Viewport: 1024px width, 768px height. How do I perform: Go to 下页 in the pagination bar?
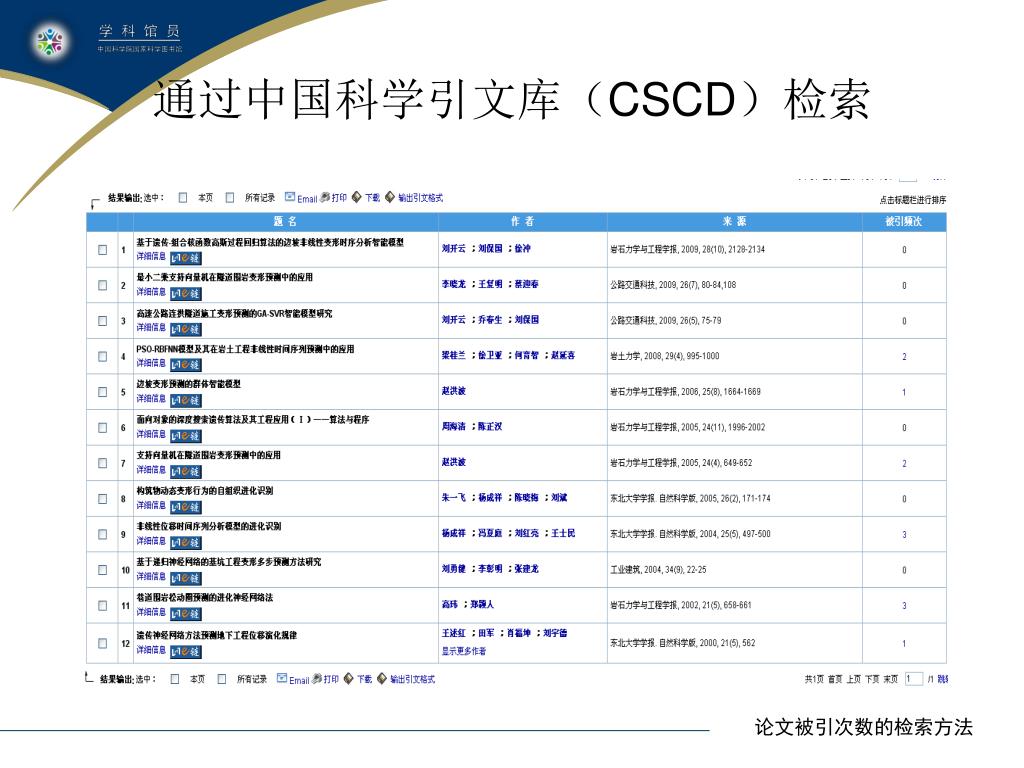tap(872, 679)
